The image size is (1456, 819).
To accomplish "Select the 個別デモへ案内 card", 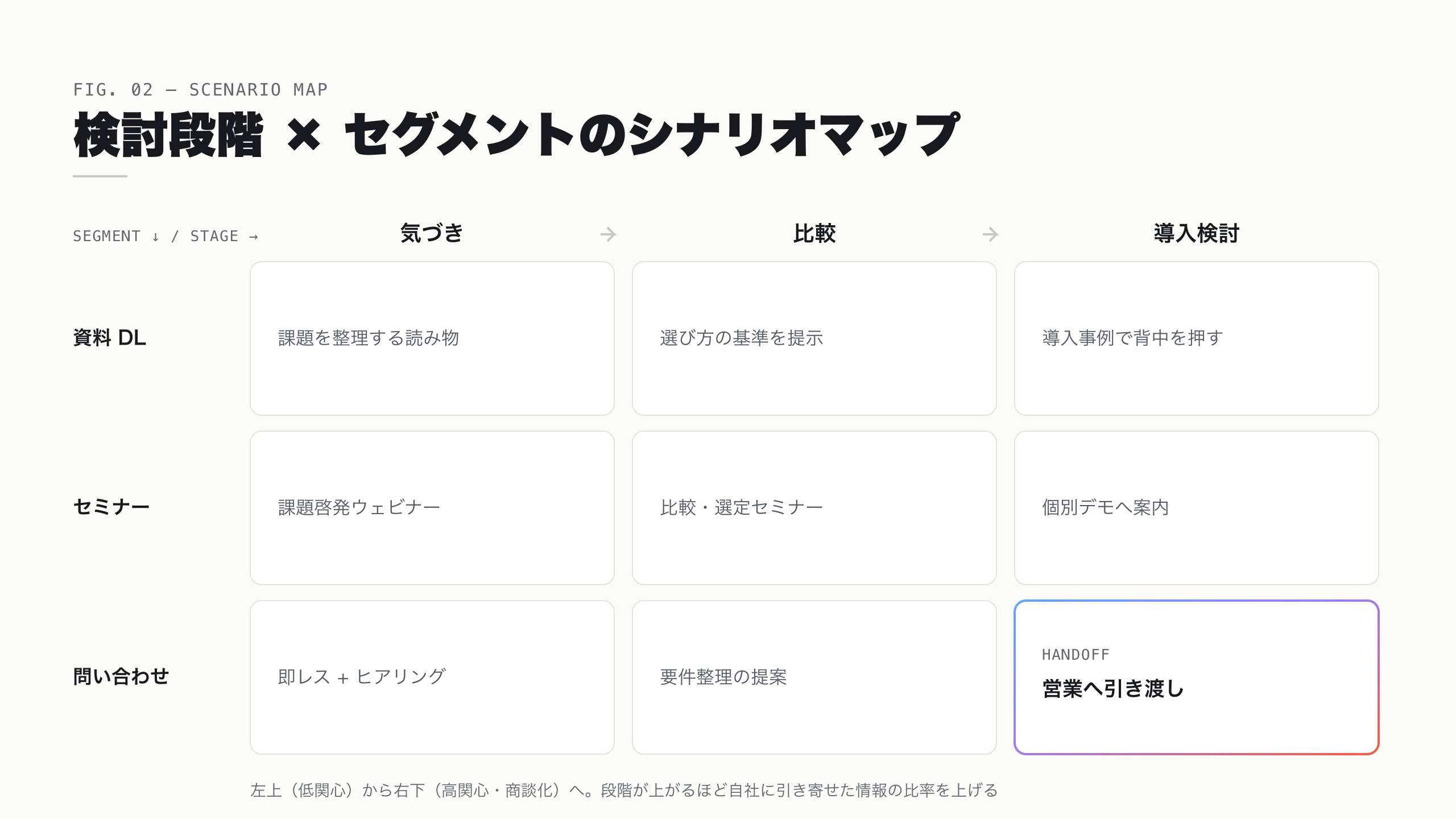I will pyautogui.click(x=1197, y=508).
